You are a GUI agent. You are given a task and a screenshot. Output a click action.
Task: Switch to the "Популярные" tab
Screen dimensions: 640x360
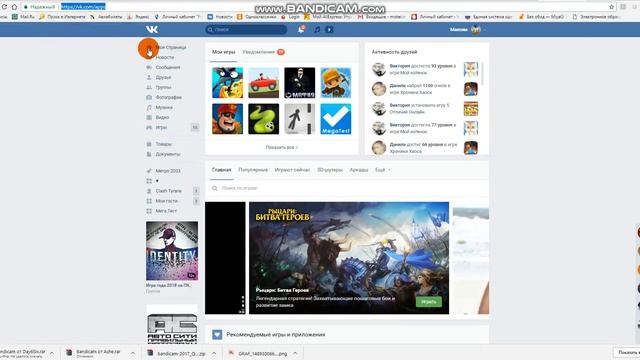[253, 170]
